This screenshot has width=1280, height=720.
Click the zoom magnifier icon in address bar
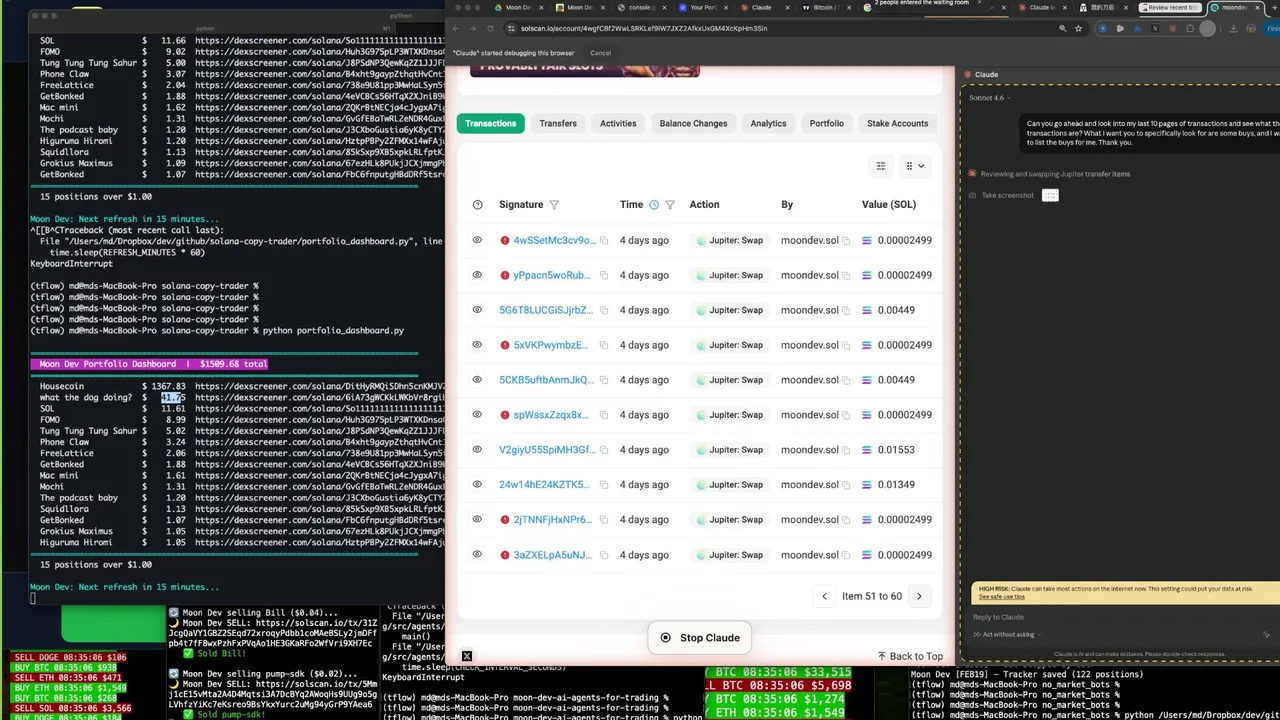(1062, 29)
